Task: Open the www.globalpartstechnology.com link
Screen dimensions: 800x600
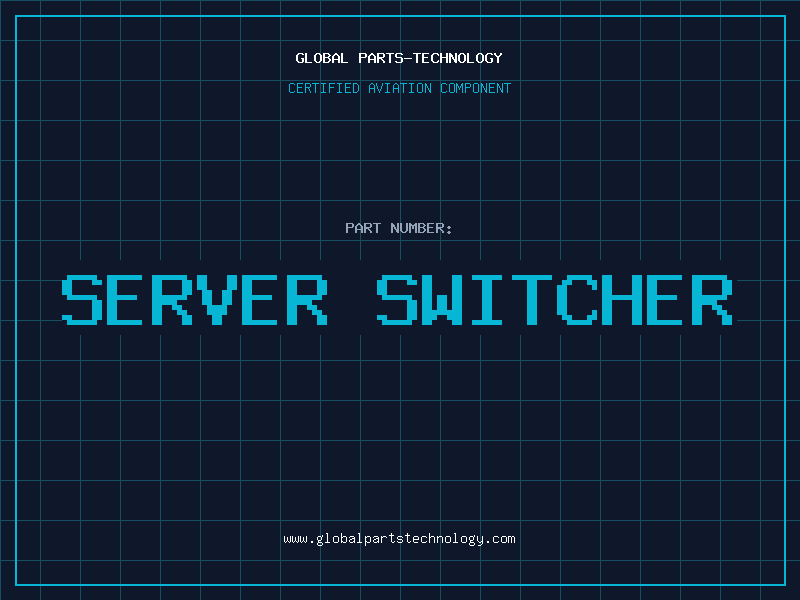Action: pos(399,539)
